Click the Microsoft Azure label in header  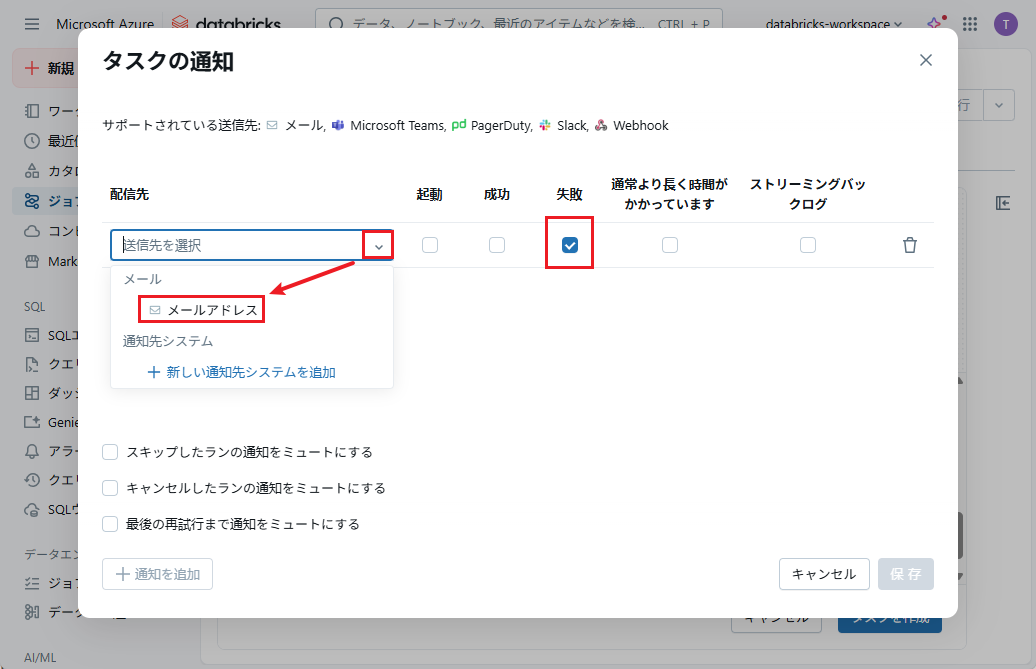(104, 24)
